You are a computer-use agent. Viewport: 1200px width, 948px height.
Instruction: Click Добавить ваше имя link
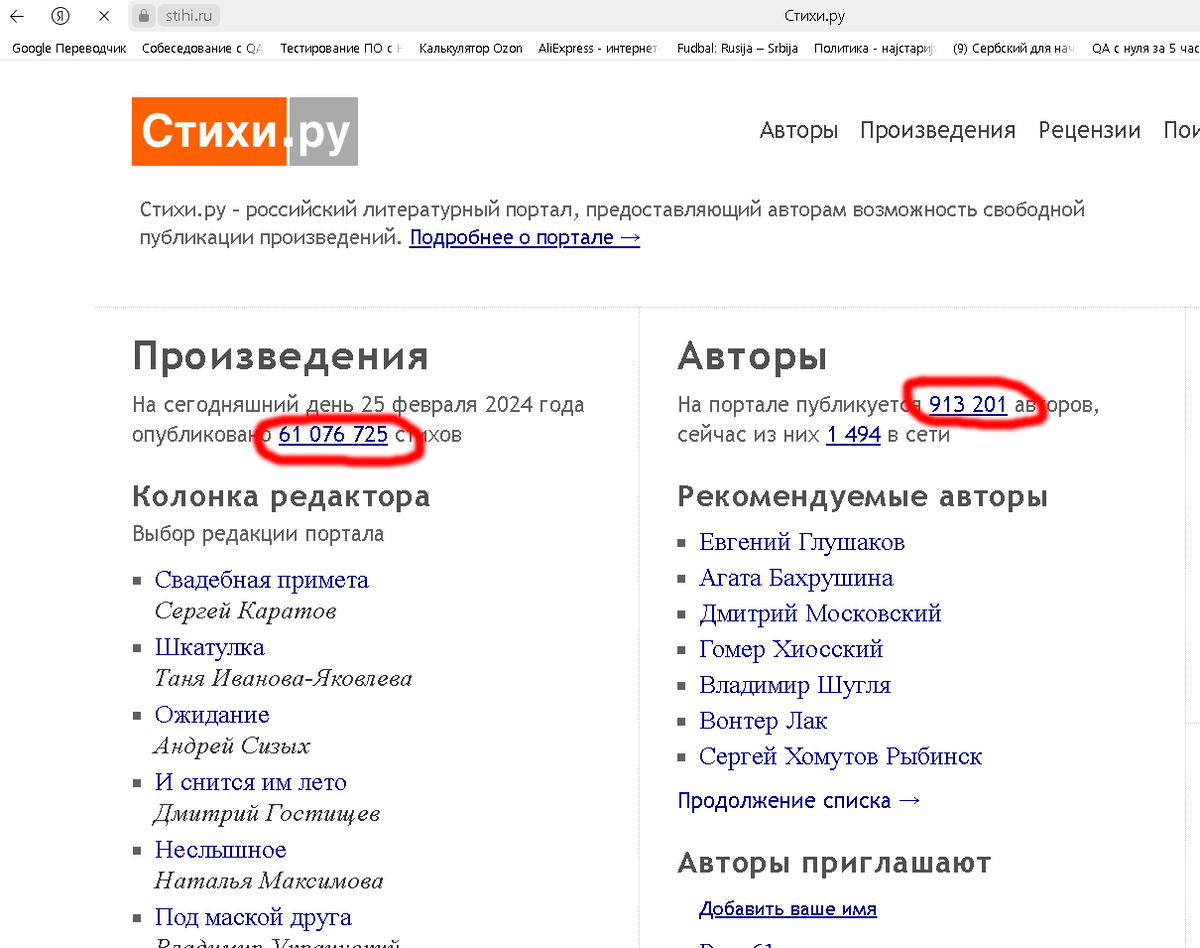(x=786, y=909)
